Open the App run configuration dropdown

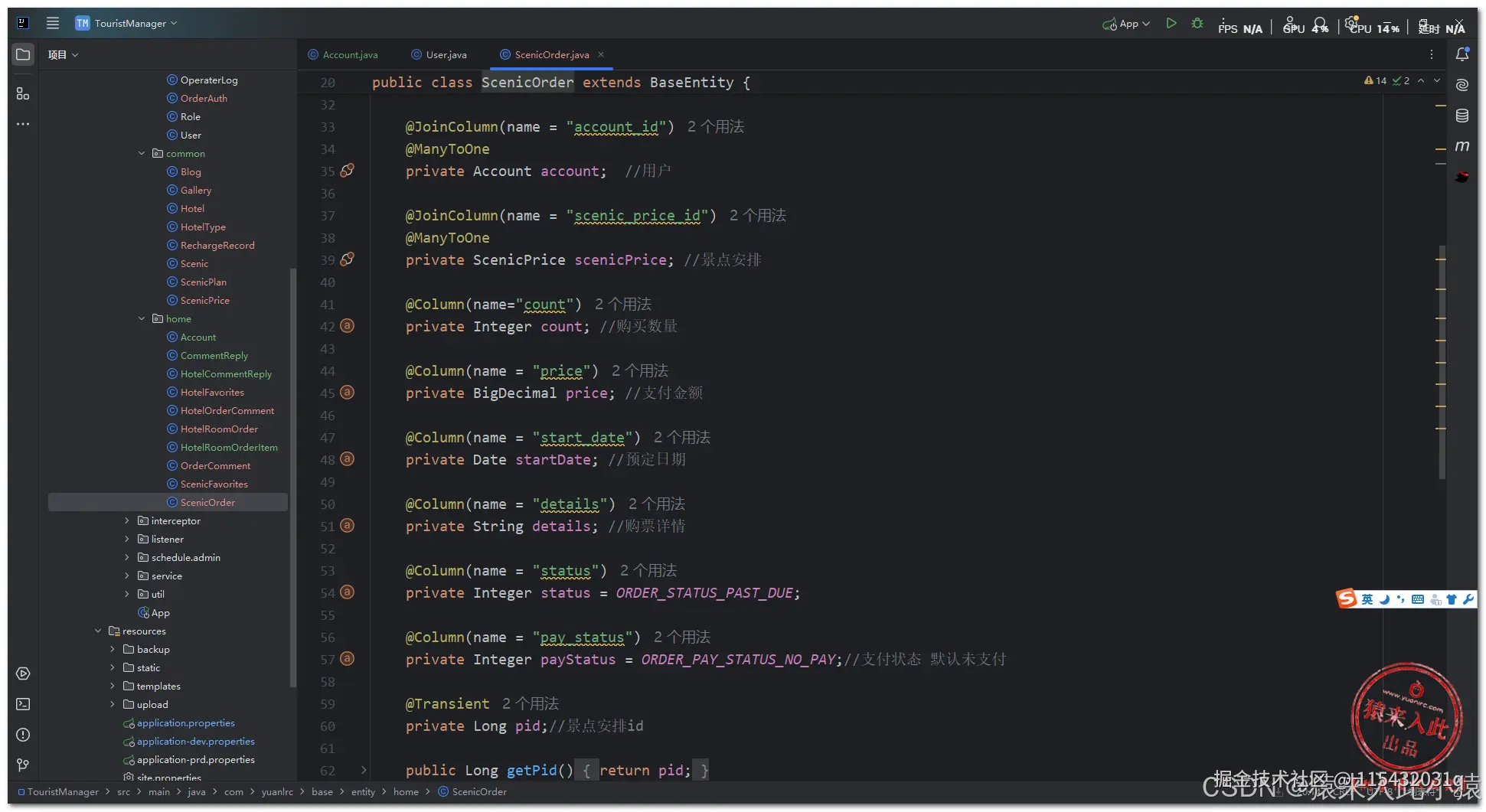coord(1126,24)
